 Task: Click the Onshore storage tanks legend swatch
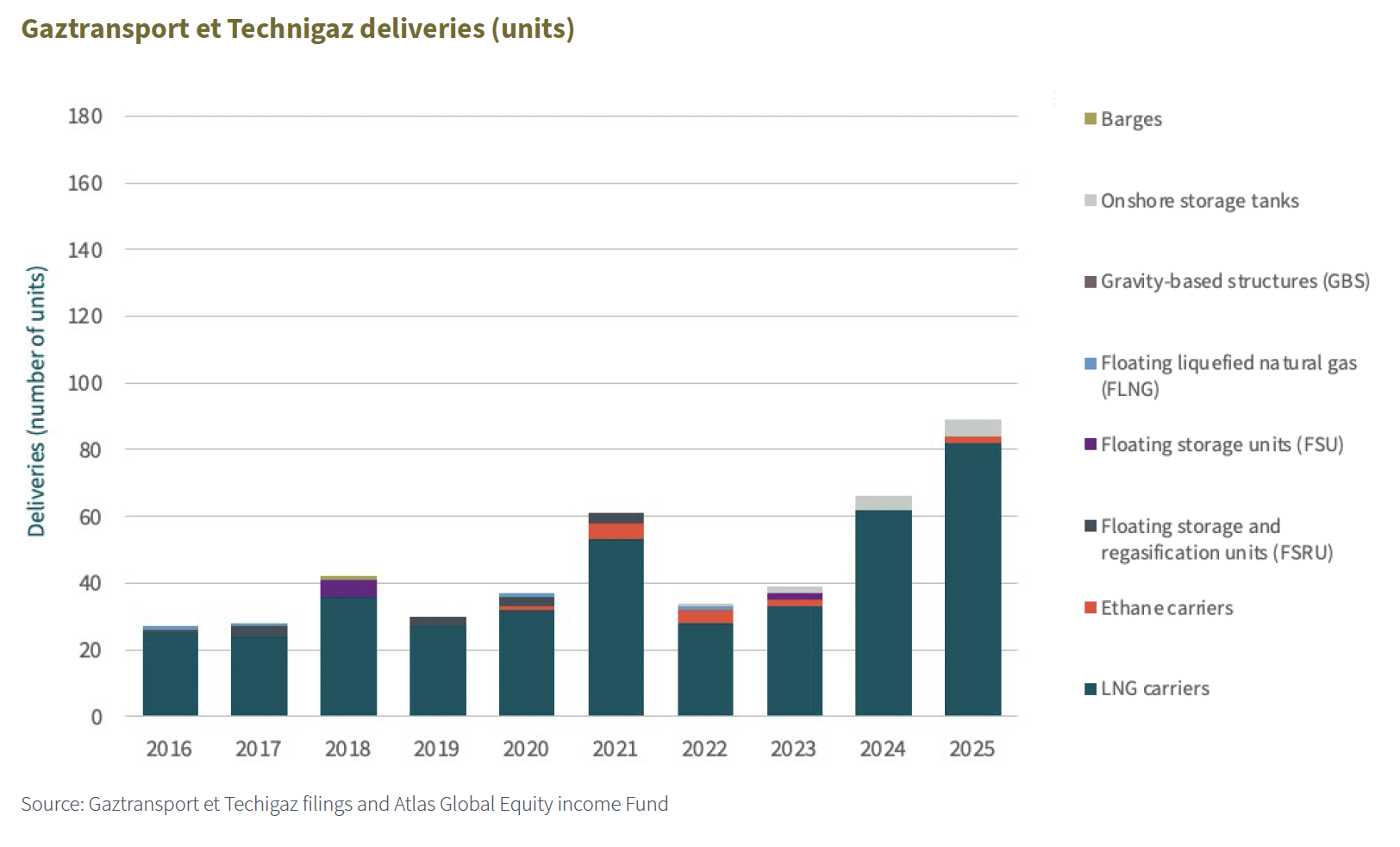click(x=1091, y=201)
